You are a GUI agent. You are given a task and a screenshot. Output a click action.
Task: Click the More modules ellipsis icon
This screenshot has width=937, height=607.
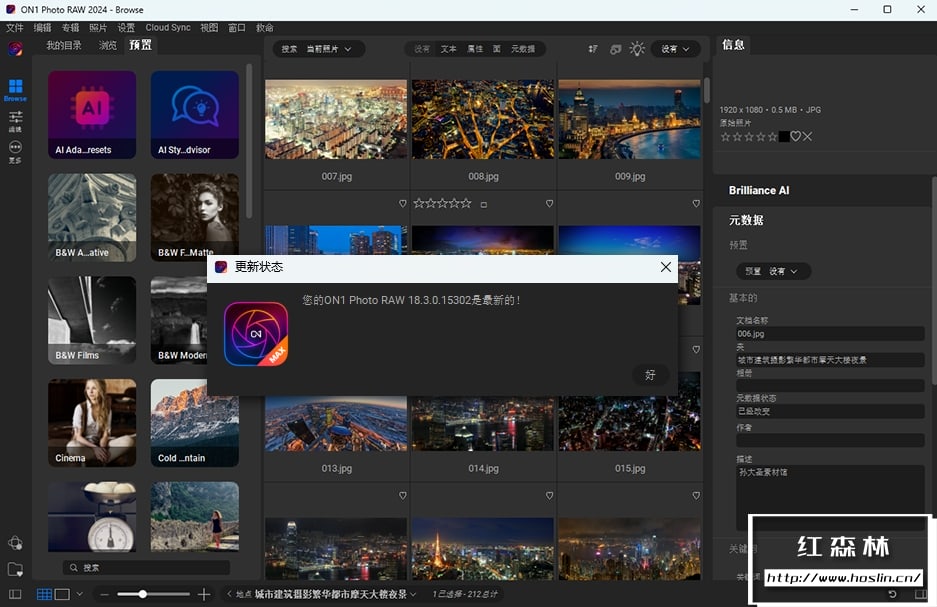16,147
